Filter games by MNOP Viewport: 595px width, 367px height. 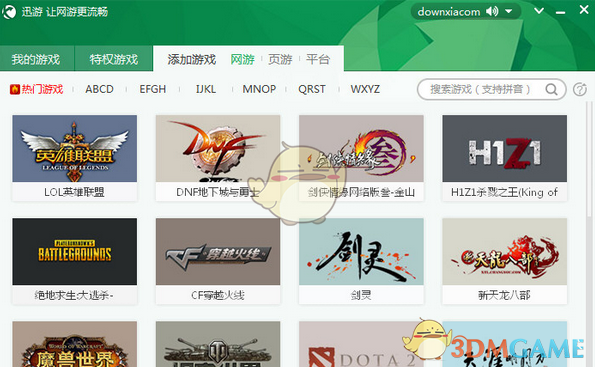259,89
